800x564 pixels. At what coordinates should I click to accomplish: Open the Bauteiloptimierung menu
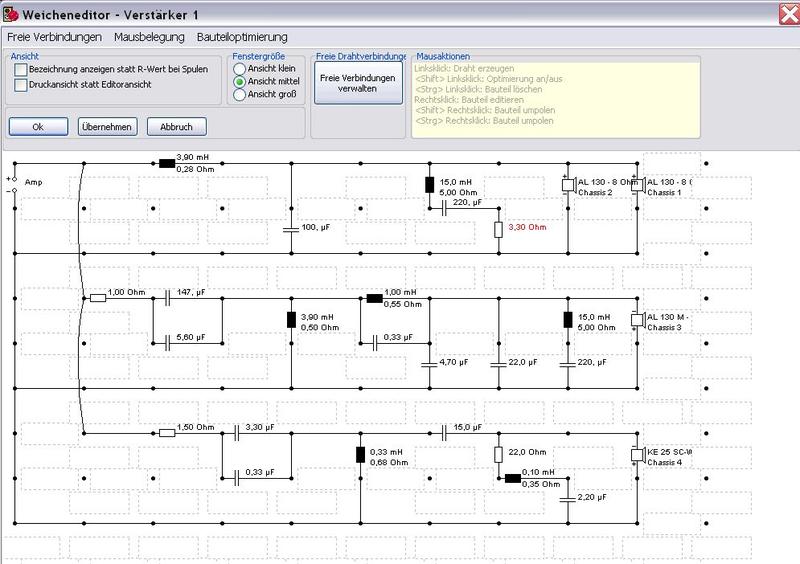coord(242,37)
